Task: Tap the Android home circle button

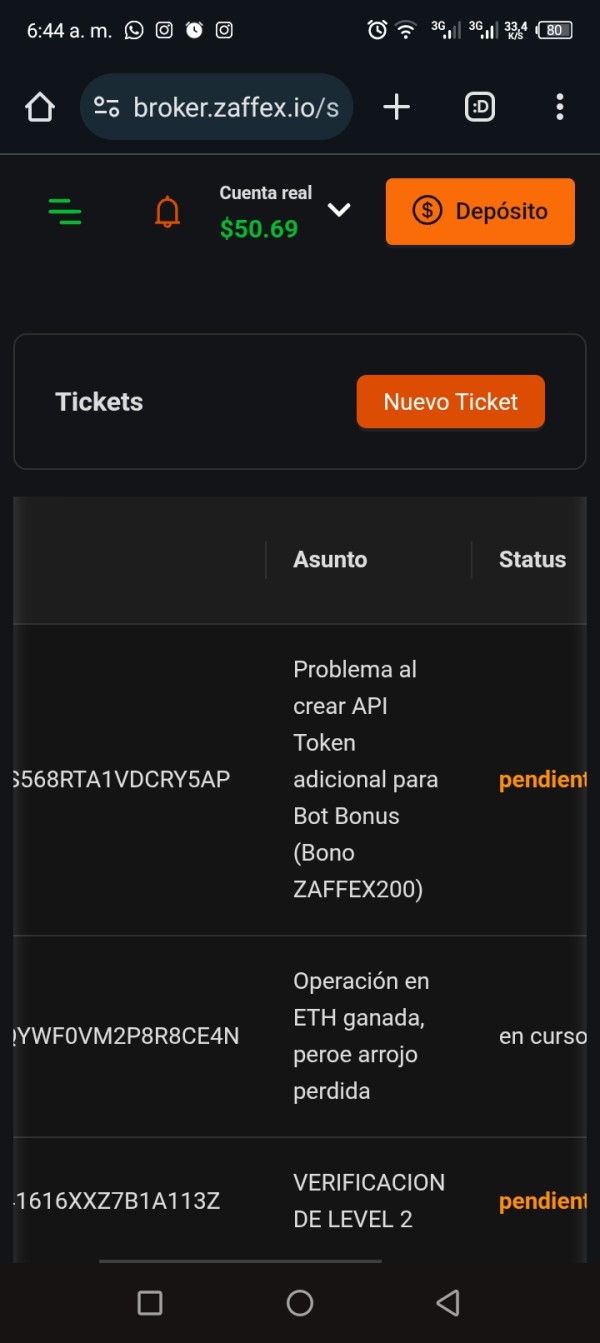Action: [x=300, y=1302]
